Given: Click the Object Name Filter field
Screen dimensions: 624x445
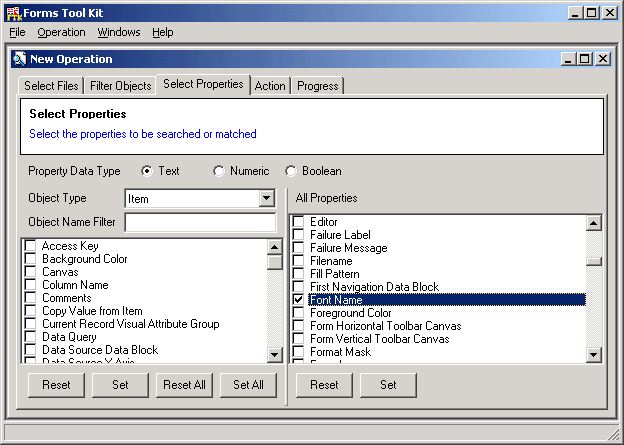Looking at the screenshot, I should click(x=200, y=222).
